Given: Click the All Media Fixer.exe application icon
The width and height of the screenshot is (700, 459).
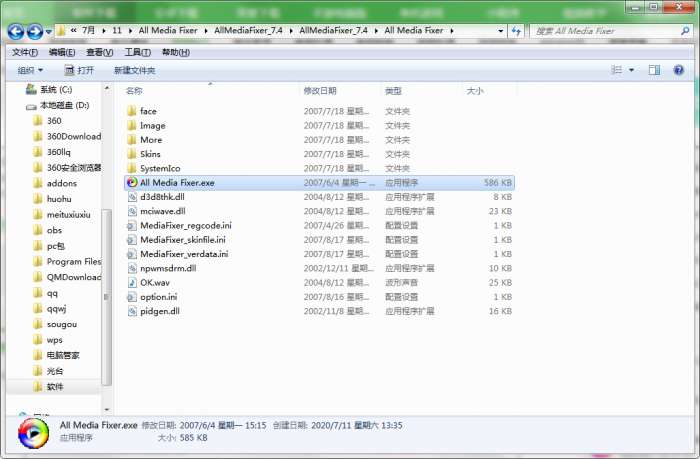Looking at the screenshot, I should click(x=132, y=182).
